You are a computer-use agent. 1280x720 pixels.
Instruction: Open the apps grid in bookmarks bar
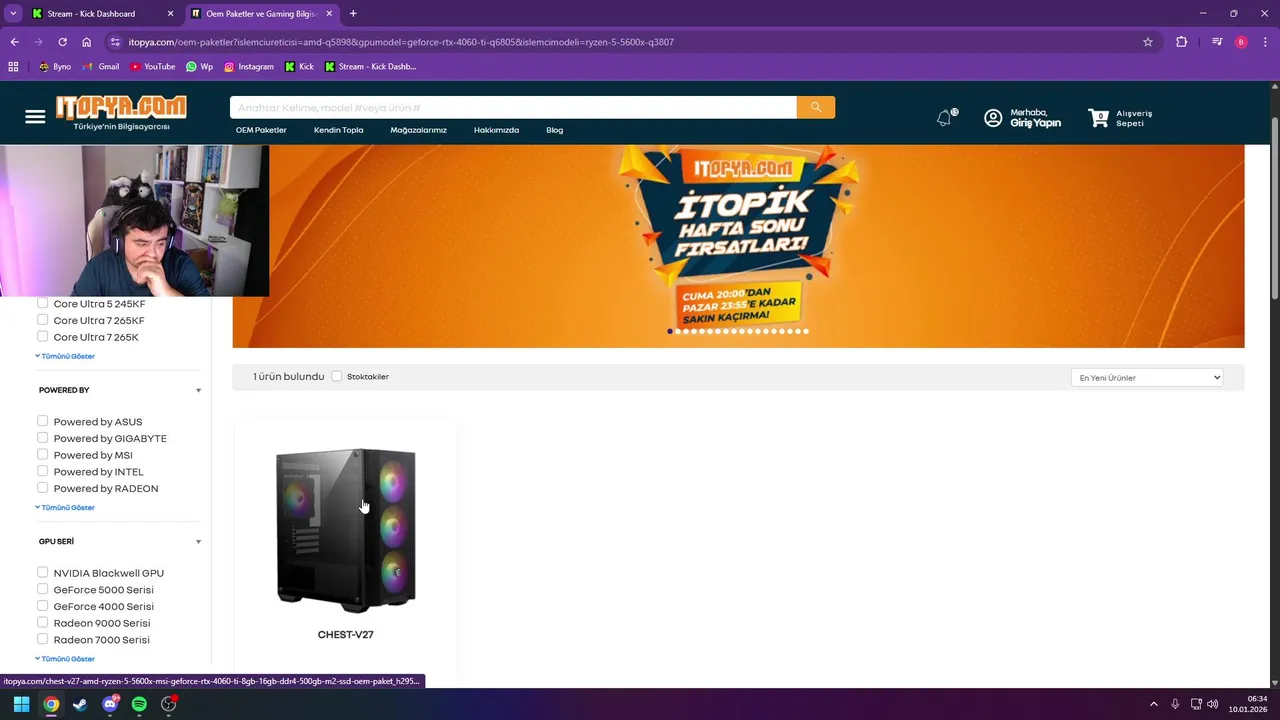click(13, 67)
